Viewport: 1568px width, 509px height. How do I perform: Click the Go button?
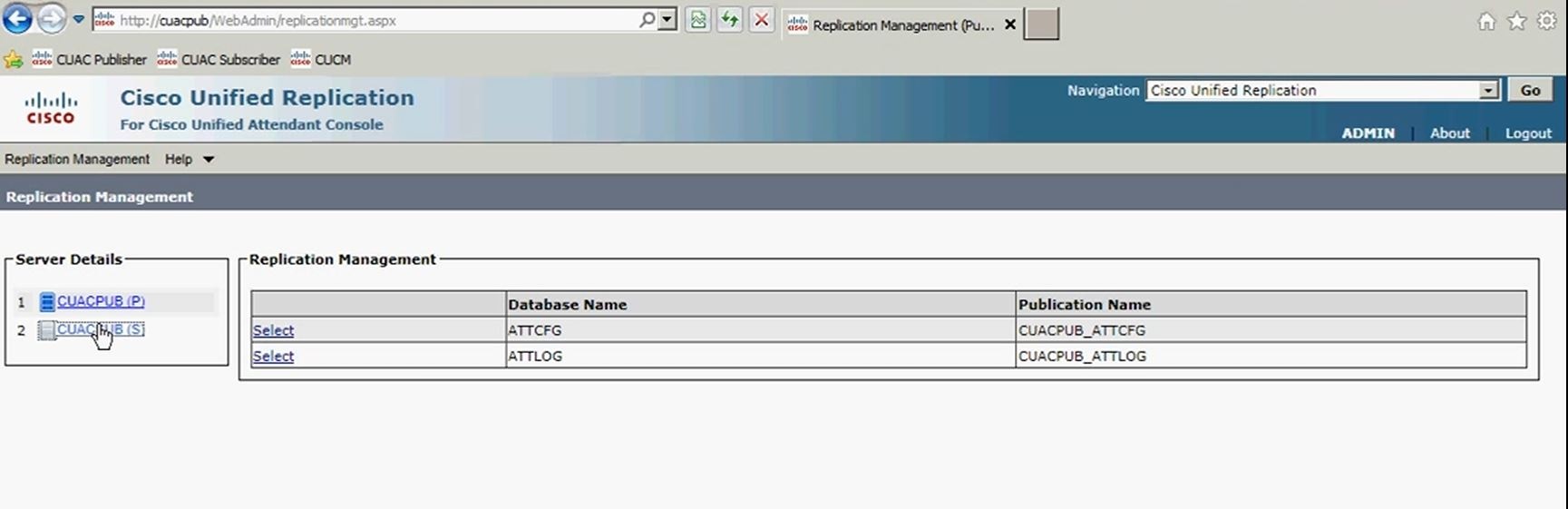pos(1530,90)
